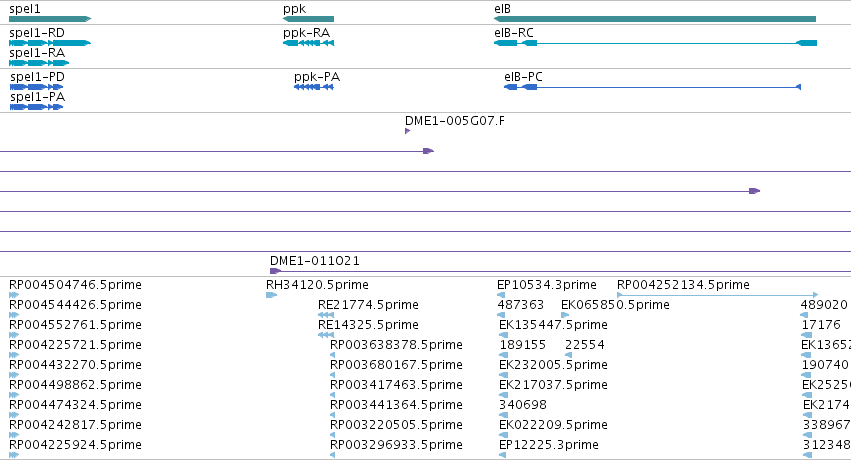
Task: Select the EK065850.5prime arrow glyph
Action: [x=565, y=315]
